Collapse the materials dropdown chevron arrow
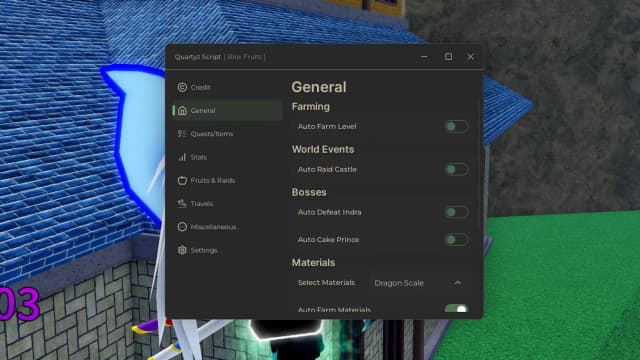The width and height of the screenshot is (640, 360). point(458,283)
